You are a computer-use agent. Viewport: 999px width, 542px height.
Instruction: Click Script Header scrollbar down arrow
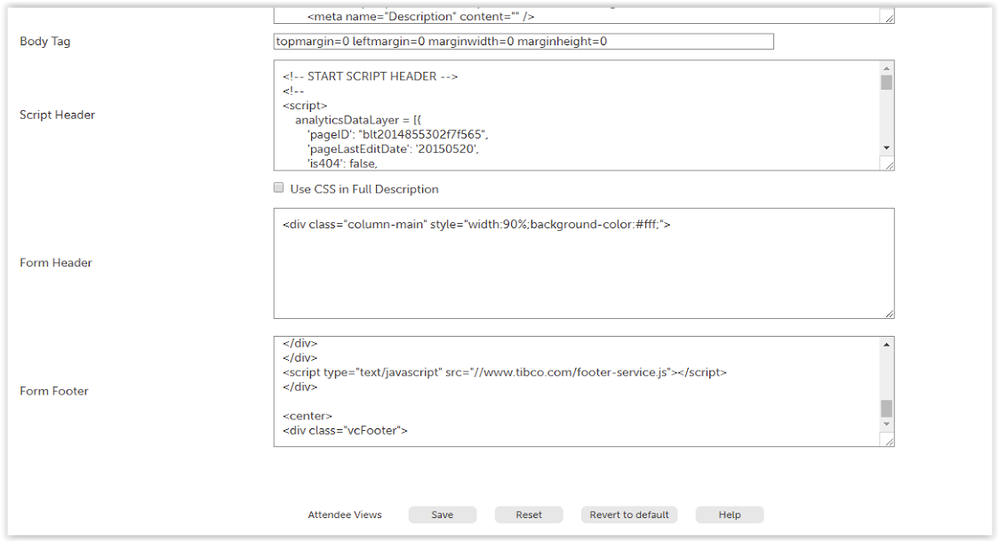(886, 148)
